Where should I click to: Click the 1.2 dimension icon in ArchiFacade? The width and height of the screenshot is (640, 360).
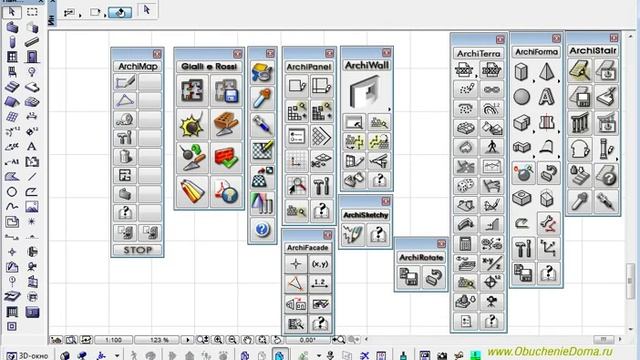click(320, 283)
